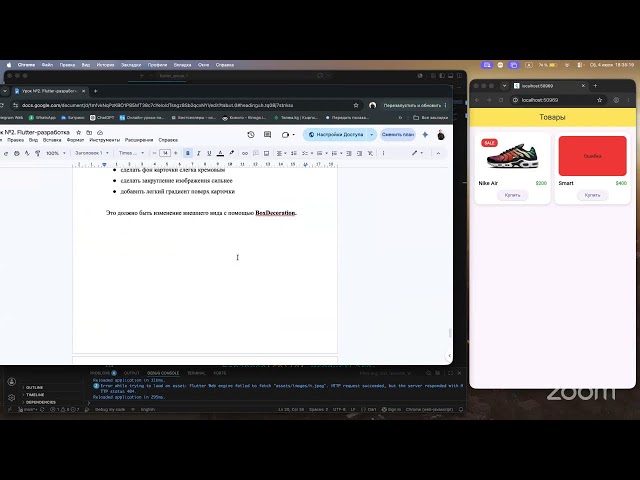640x480 pixels.
Task: Reload the localhost browser window
Action: click(x=501, y=100)
